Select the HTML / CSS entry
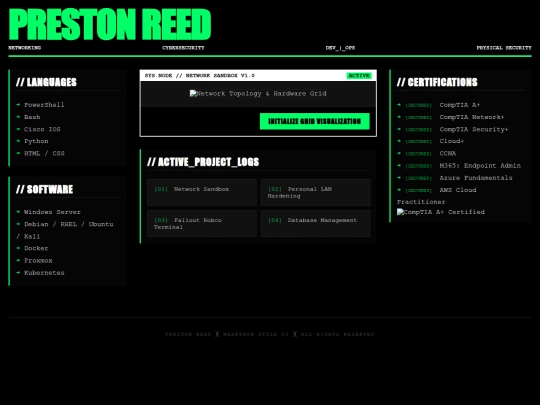The width and height of the screenshot is (540, 405). tap(44, 153)
